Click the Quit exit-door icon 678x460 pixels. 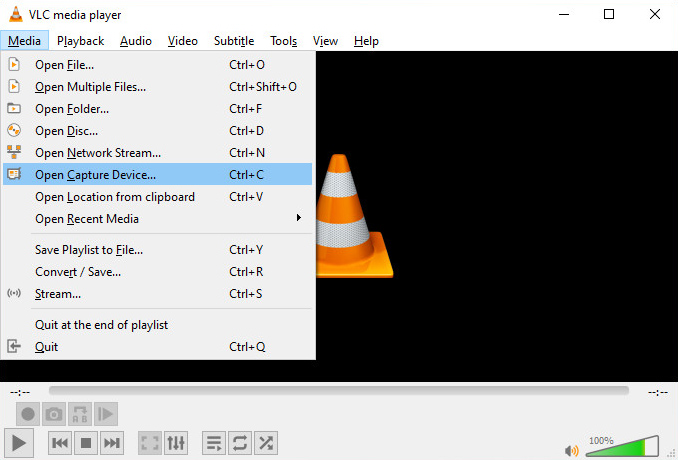[14, 346]
